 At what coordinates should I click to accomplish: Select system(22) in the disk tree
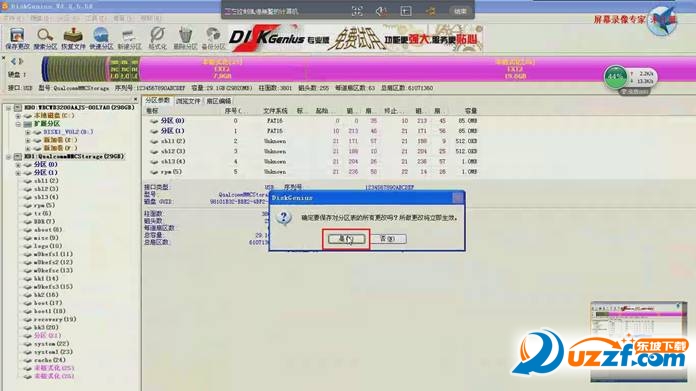pos(51,344)
